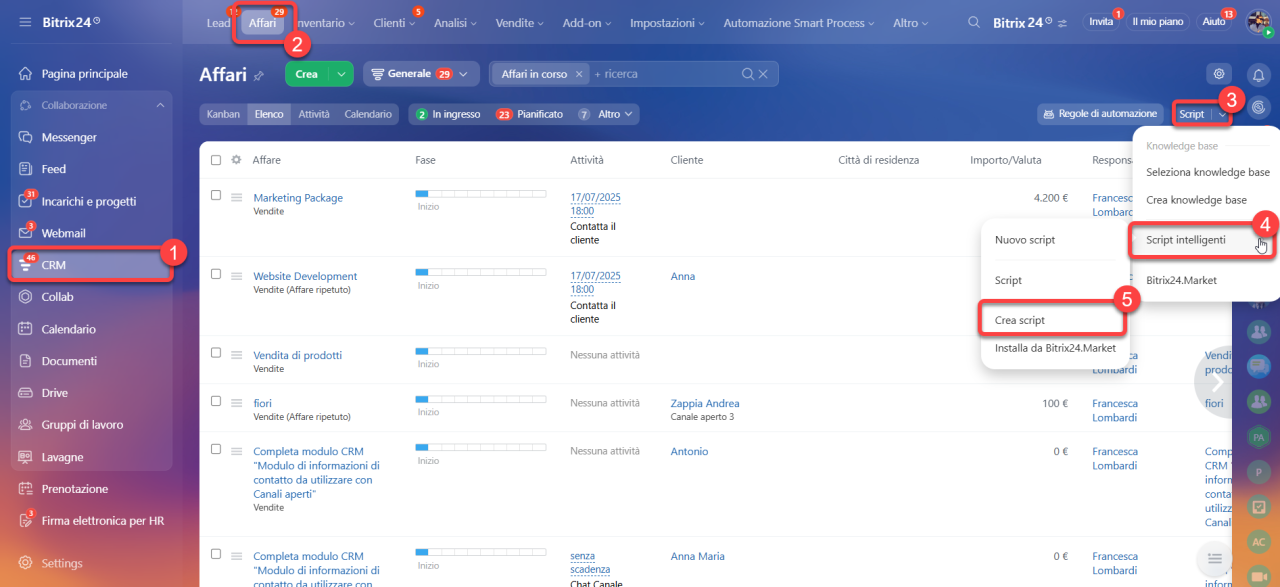The width and height of the screenshot is (1280, 587).
Task: Check the checkbox for the Antonio deal row
Action: (x=216, y=449)
